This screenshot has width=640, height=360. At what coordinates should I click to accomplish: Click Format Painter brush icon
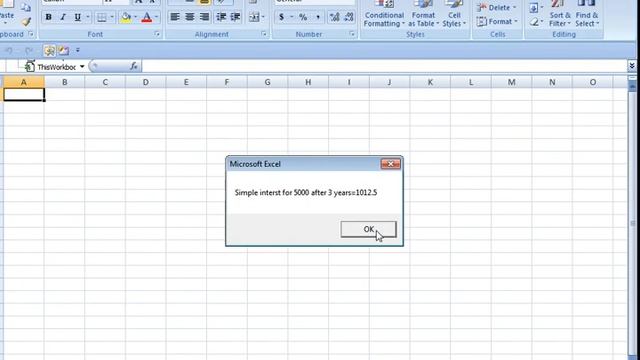point(26,22)
